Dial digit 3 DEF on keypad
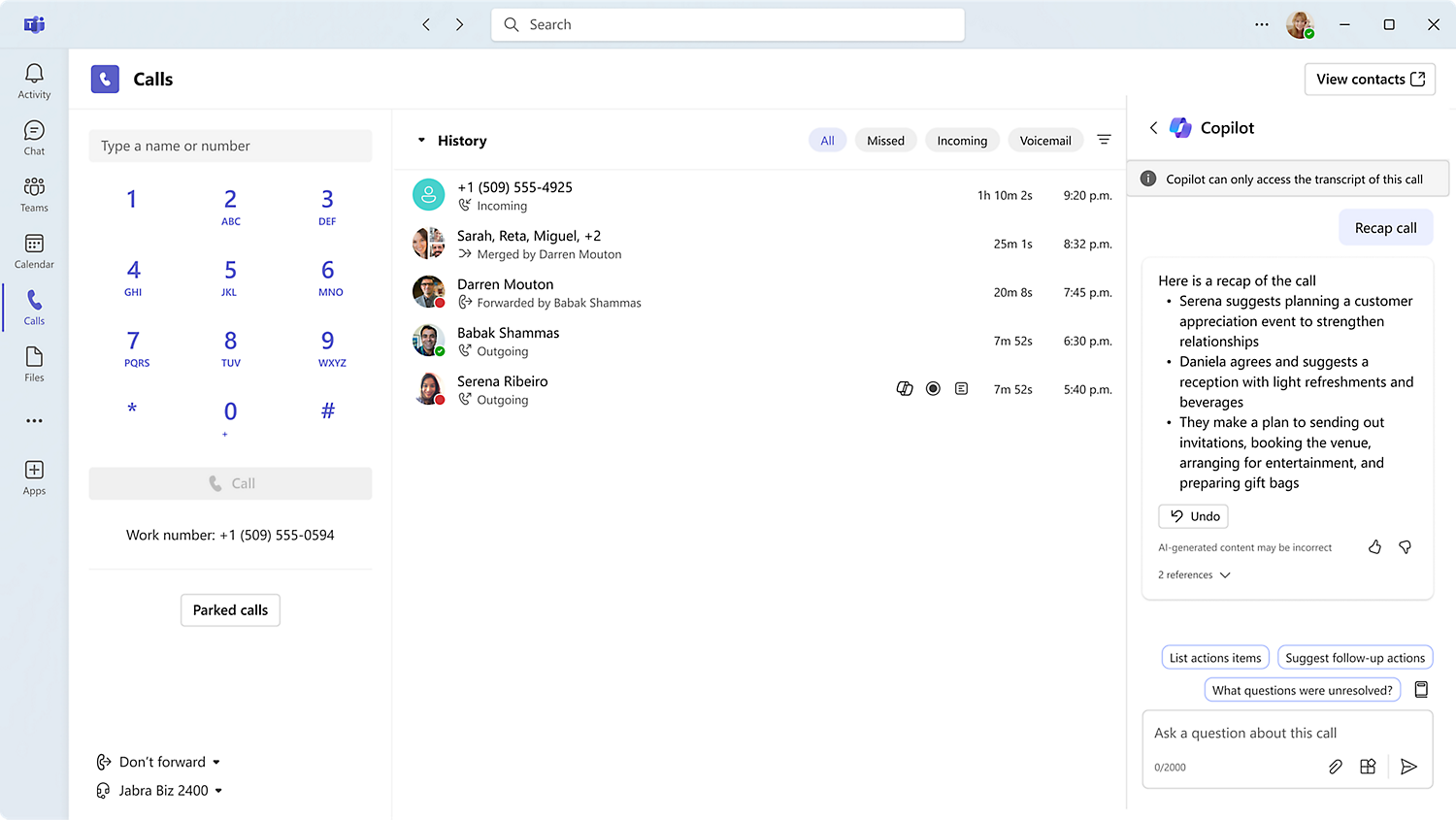 pyautogui.click(x=327, y=206)
